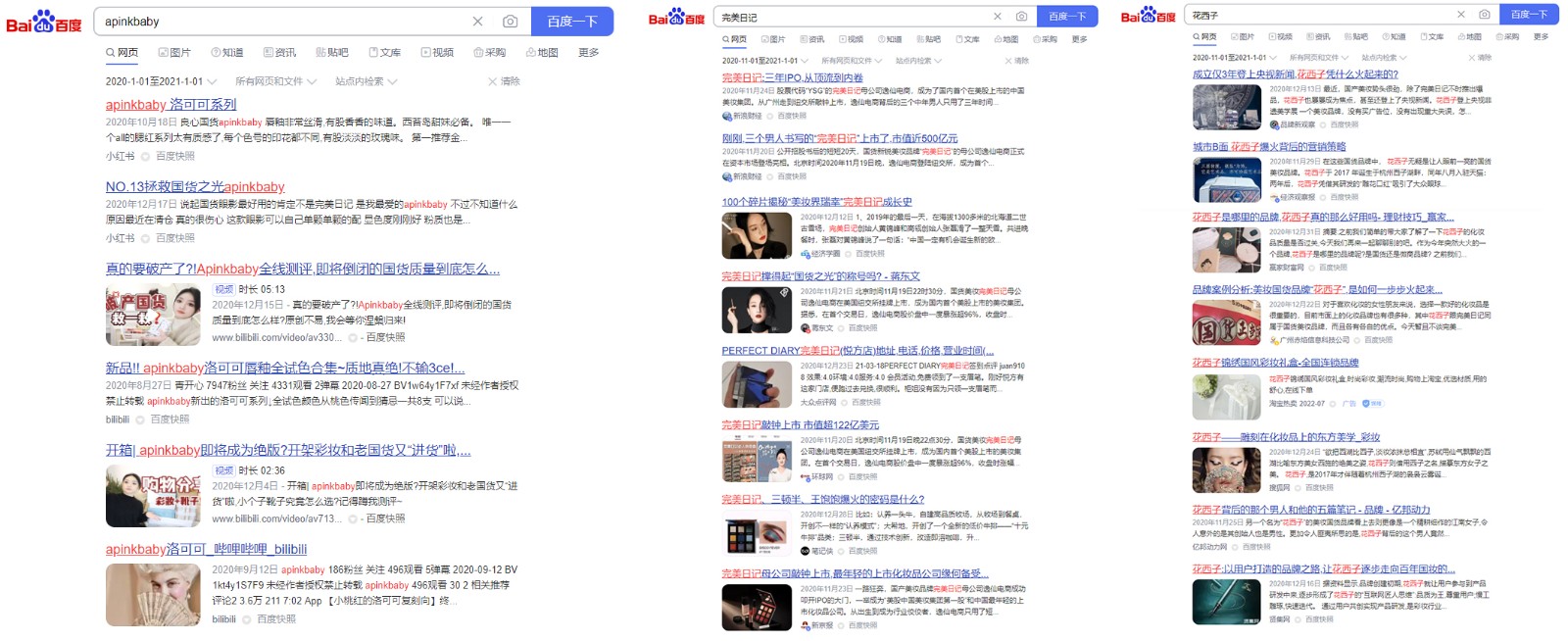Screen dimensions: 1568x641
Task: Expand 所有网页和文件 dropdown in apinkbaby window
Action: point(276,81)
